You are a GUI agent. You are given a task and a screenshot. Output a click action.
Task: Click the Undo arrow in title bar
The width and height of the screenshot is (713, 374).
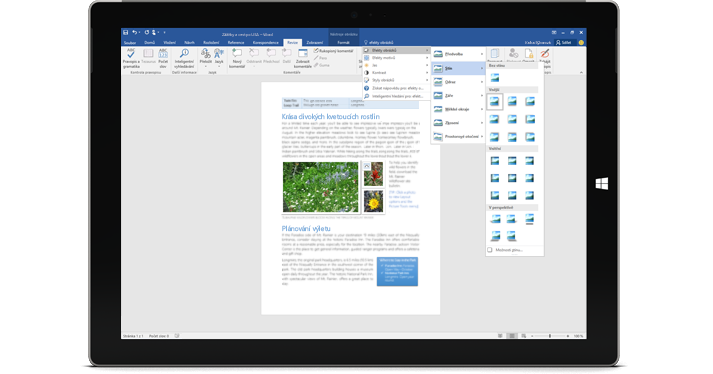click(135, 32)
